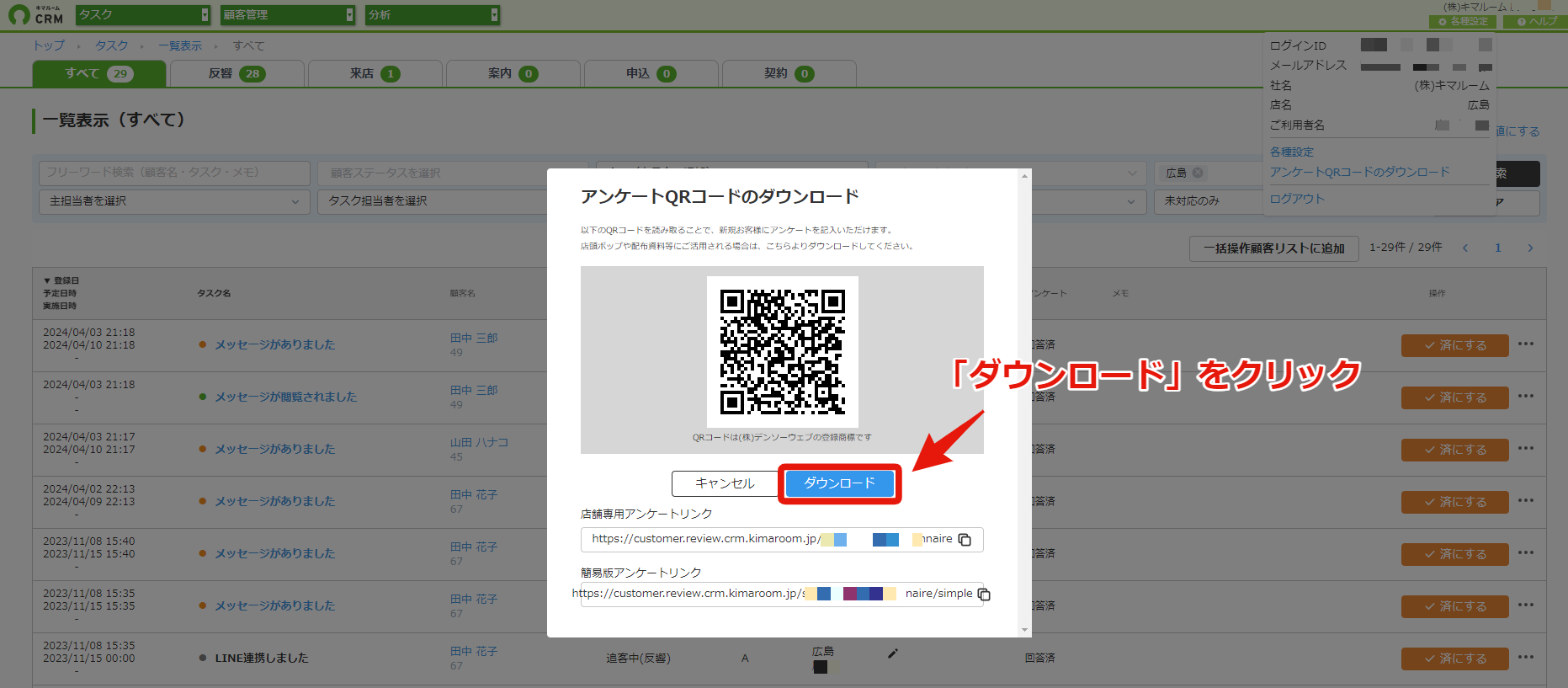The width and height of the screenshot is (1568, 688).
Task: Open the 主担当者を選択 dropdown
Action: tap(174, 201)
